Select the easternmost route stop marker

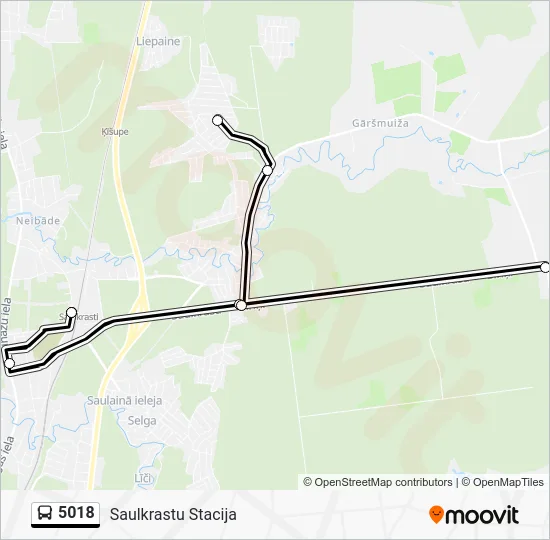click(x=545, y=267)
